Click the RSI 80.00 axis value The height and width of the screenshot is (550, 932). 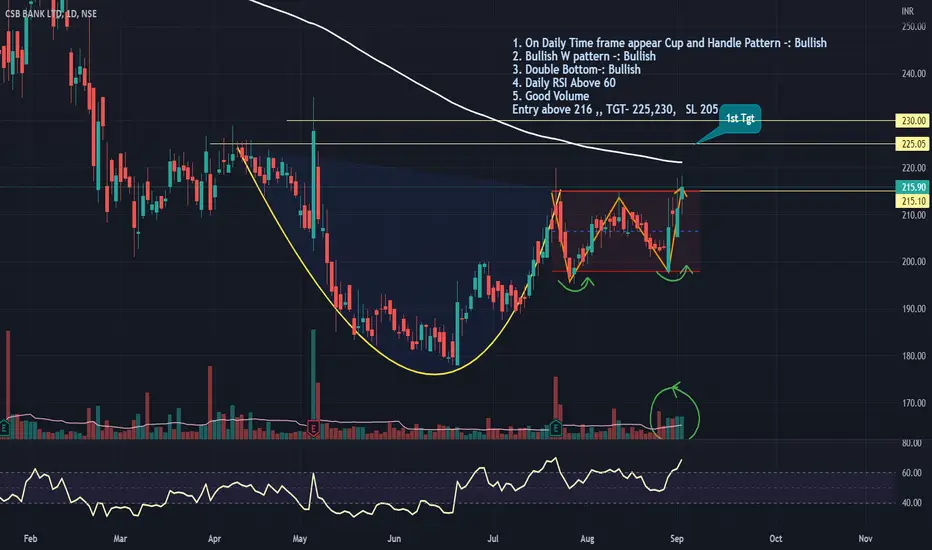[x=912, y=443]
